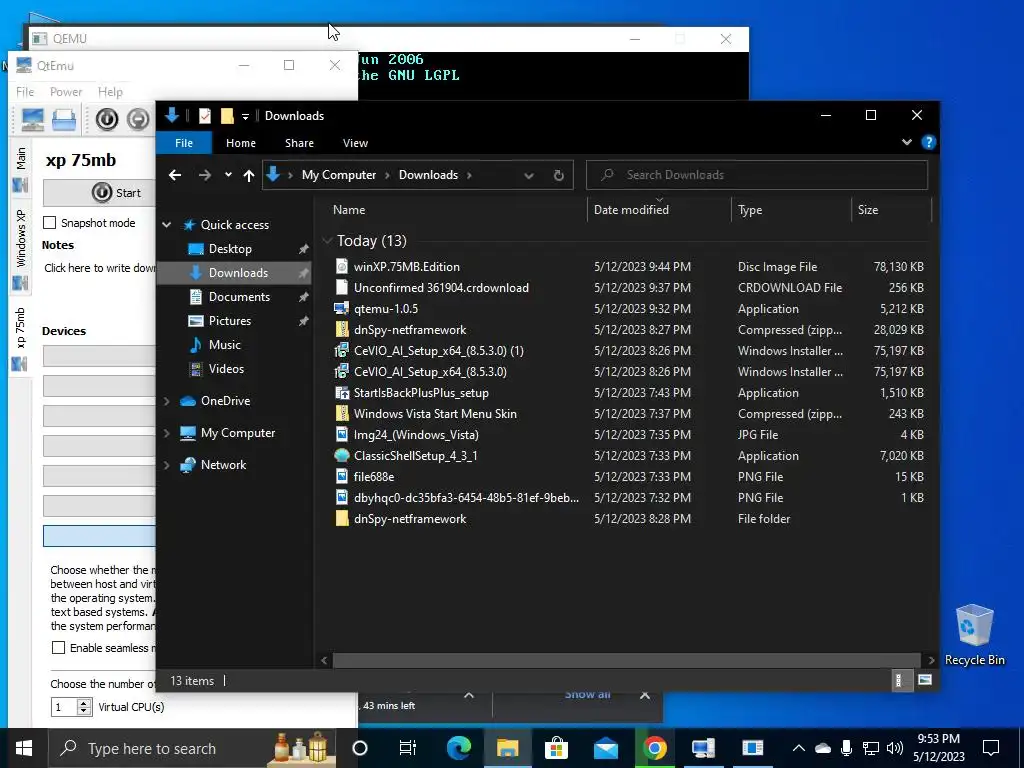This screenshot has width=1024, height=768.
Task: Open Microsoft Edge from taskbar
Action: (458, 748)
